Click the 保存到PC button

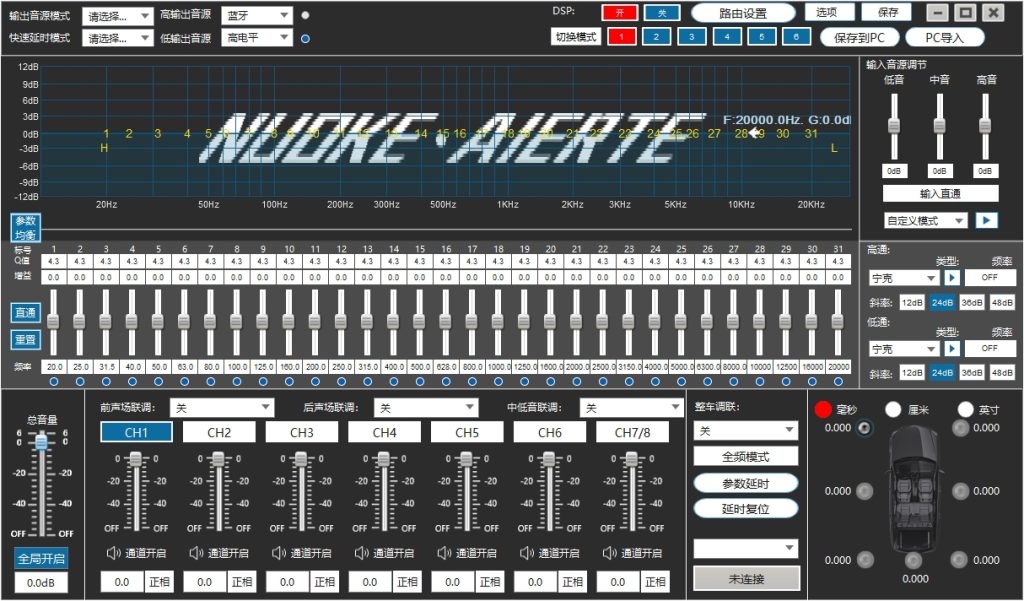859,37
